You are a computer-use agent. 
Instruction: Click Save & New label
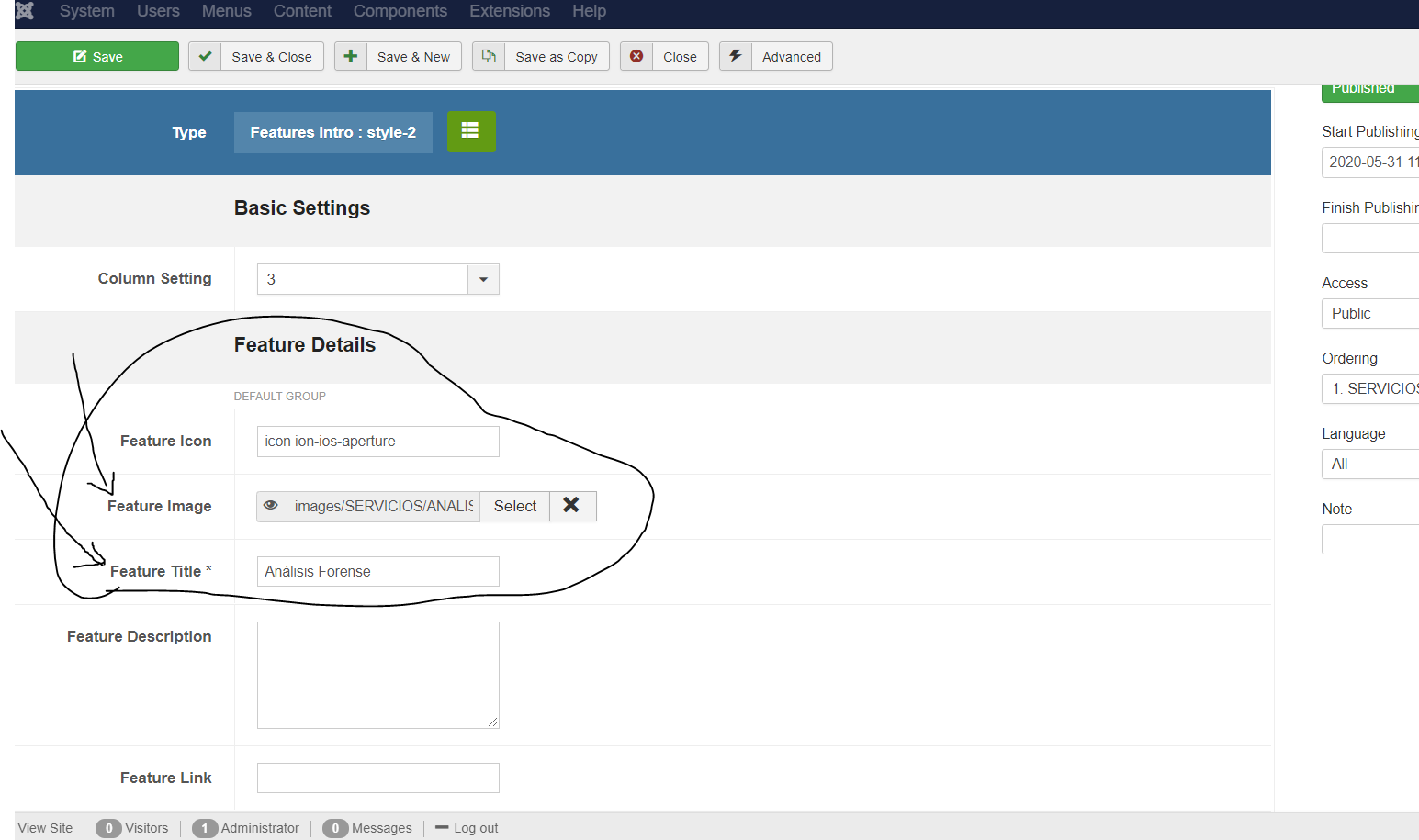[413, 56]
